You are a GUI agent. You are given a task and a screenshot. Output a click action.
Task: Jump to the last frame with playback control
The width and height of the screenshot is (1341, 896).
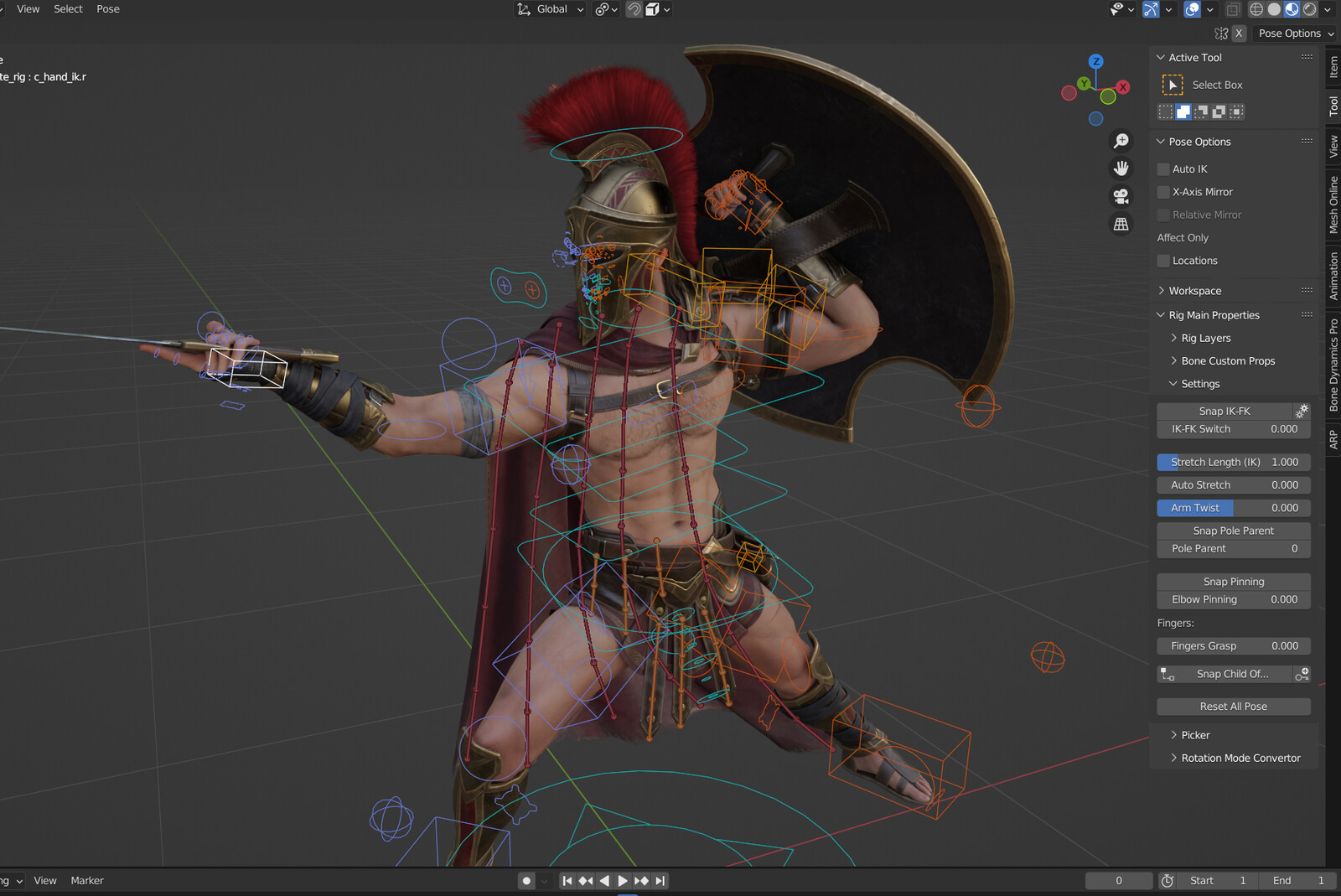[x=660, y=880]
